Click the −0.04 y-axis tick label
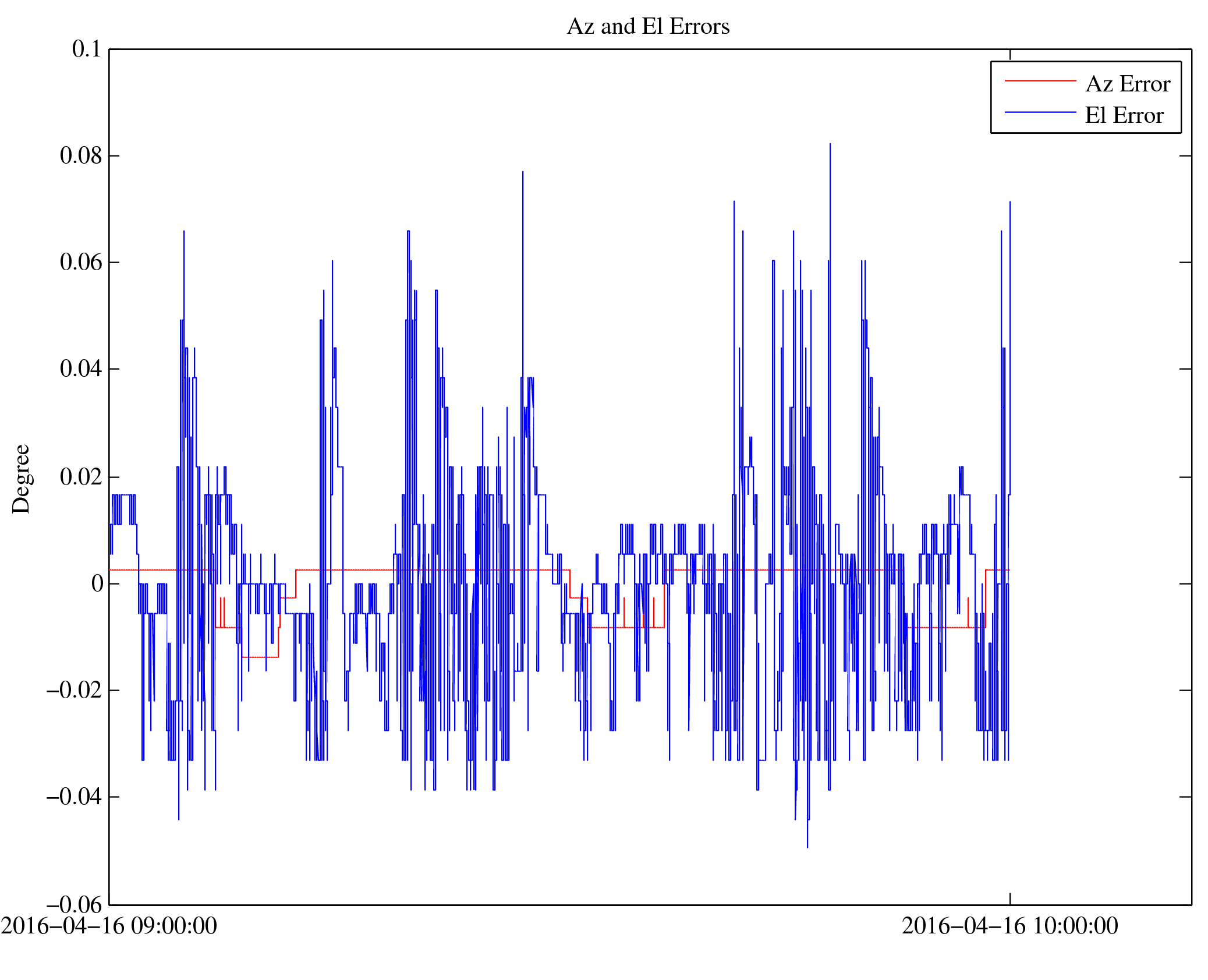This screenshot has height=980, width=1208. pyautogui.click(x=74, y=797)
